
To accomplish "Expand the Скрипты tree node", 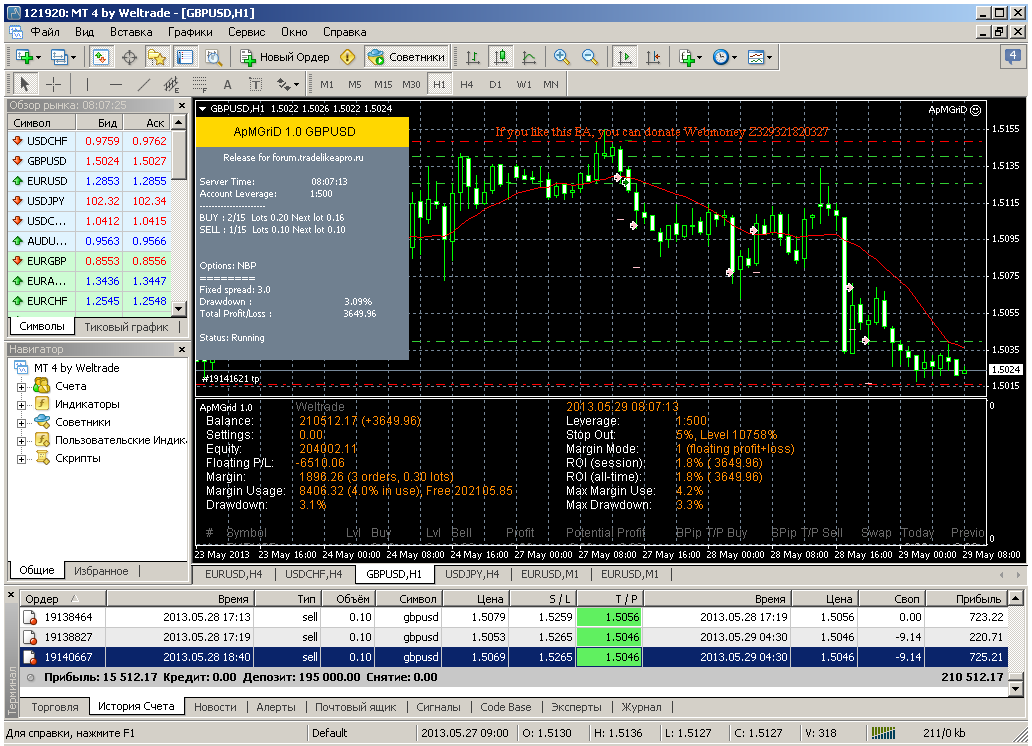I will pyautogui.click(x=21, y=459).
